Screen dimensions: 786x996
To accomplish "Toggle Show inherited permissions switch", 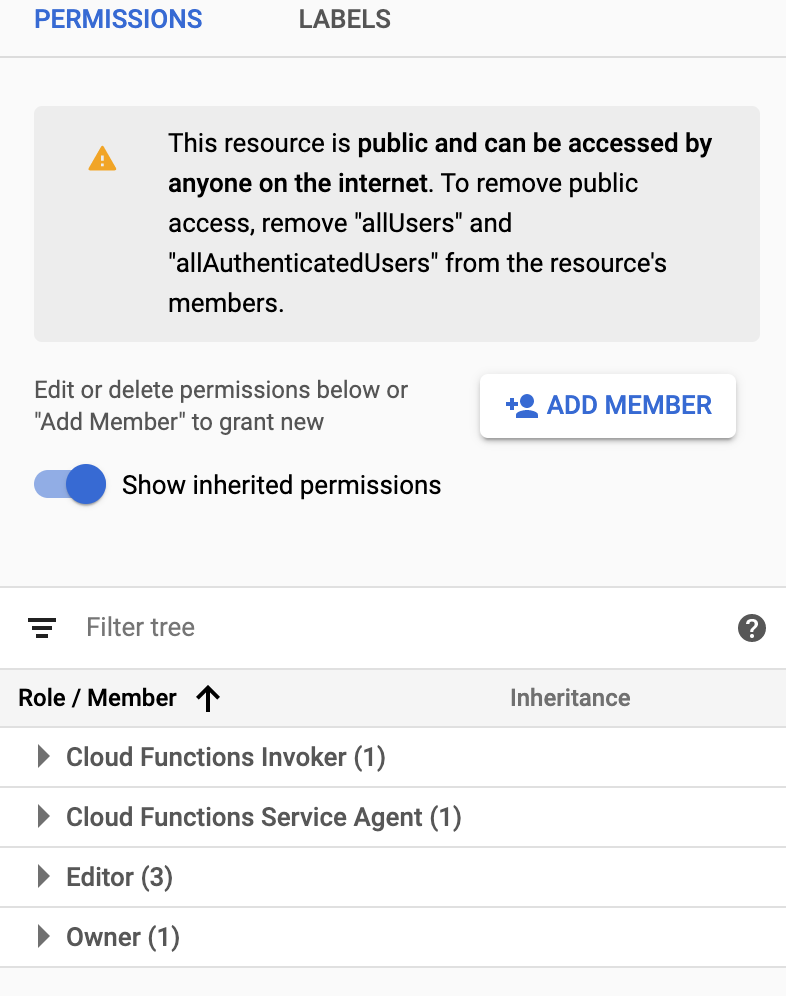I will [71, 486].
